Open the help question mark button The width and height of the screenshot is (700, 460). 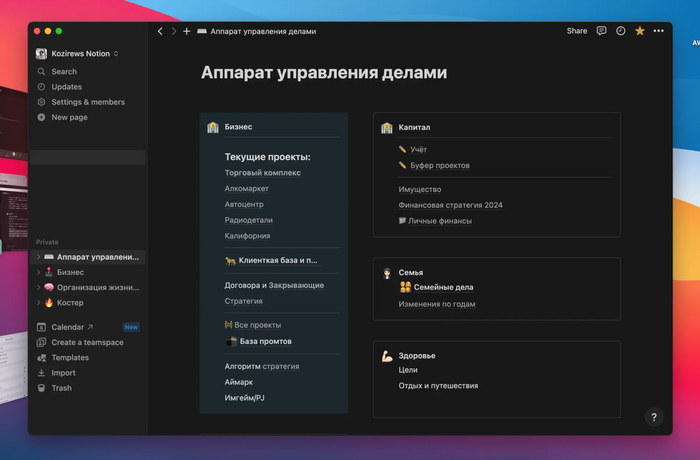pos(653,417)
